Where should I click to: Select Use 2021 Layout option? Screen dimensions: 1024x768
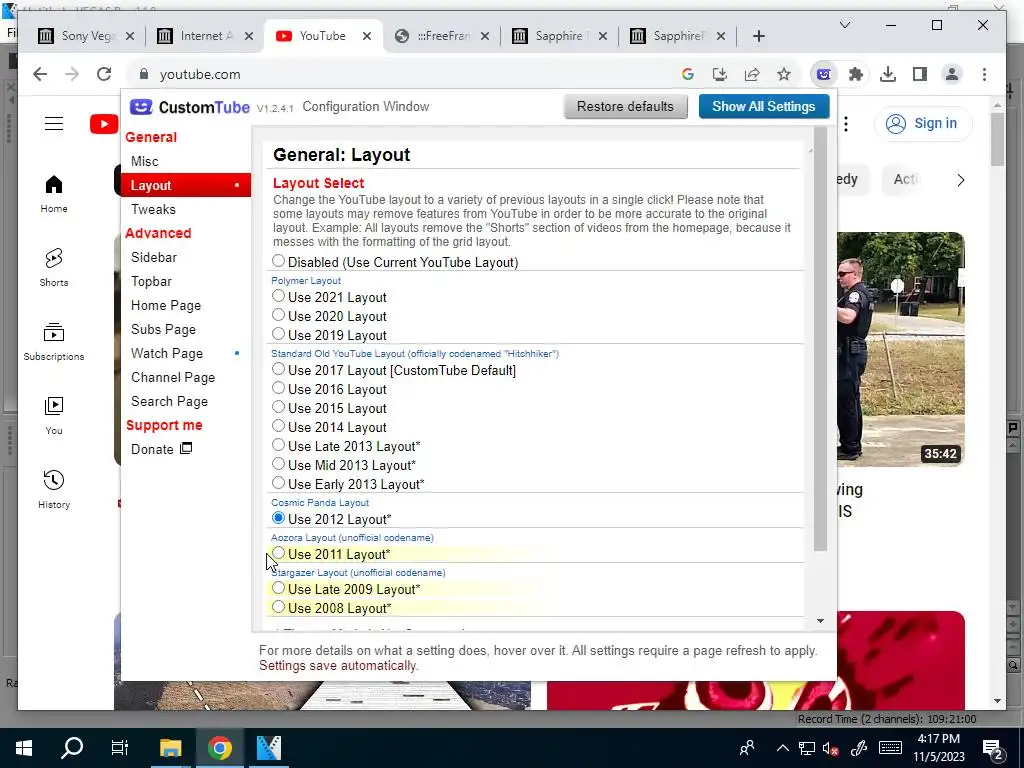coord(279,296)
